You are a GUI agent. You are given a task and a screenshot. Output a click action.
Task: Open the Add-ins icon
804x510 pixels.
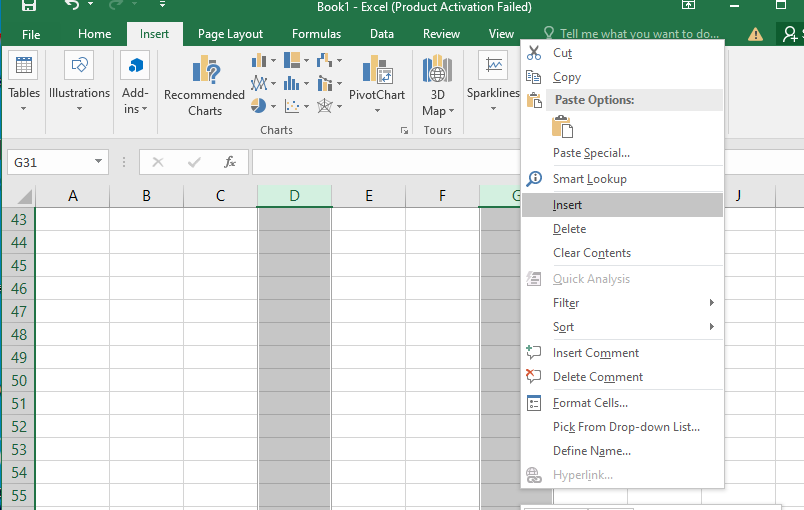pos(135,66)
